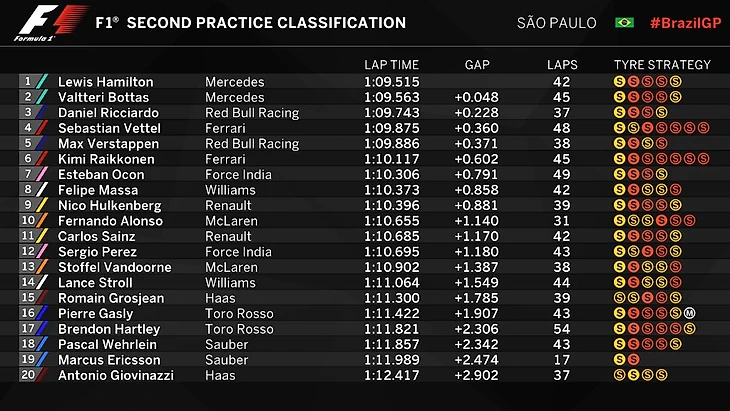Image resolution: width=730 pixels, height=411 pixels.
Task: Select the TYRE STRATEGY column header
Action: click(x=662, y=65)
